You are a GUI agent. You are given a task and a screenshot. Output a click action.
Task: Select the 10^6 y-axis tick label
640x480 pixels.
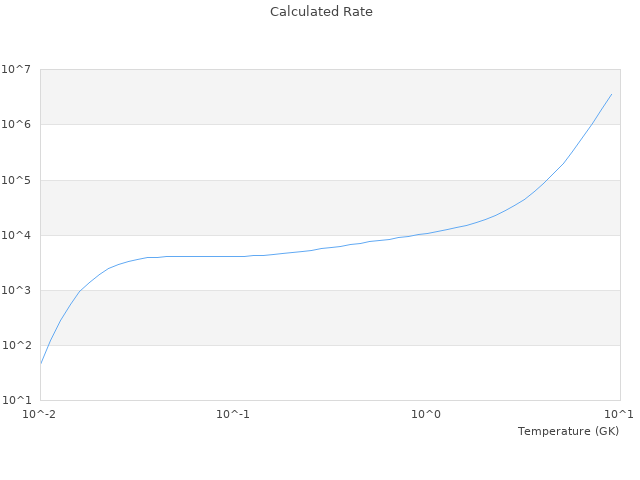point(16,125)
